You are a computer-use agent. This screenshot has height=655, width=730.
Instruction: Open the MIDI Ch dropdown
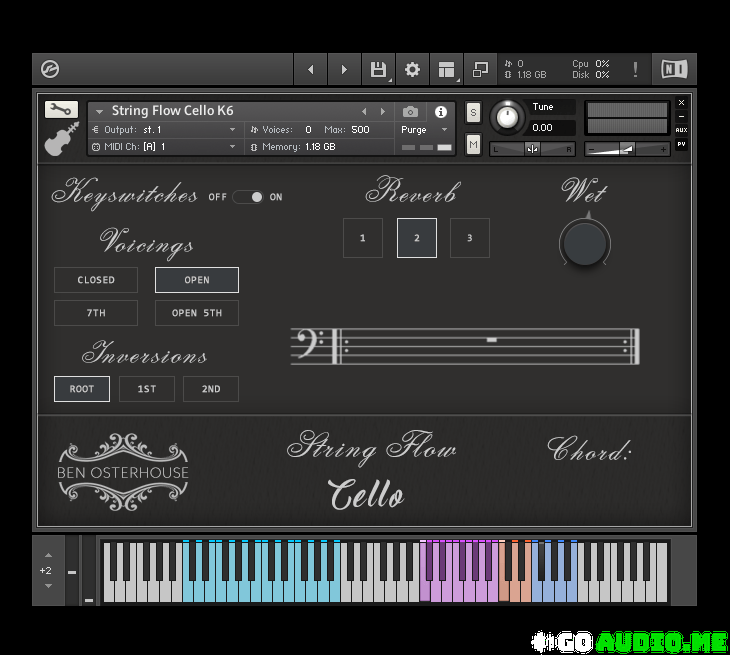(x=164, y=147)
